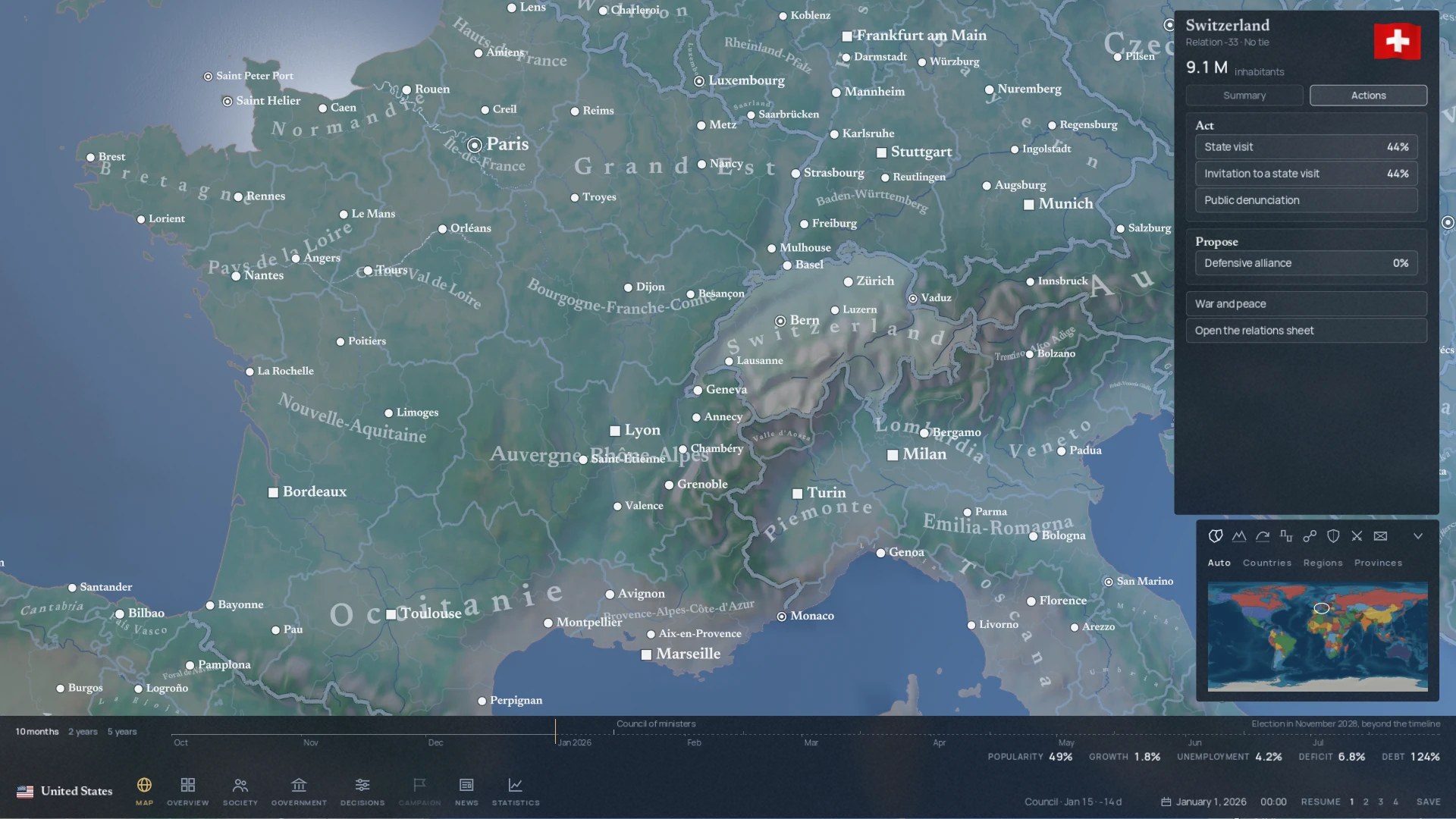The width and height of the screenshot is (1456, 819).
Task: Collapse the minimap panel with the chevron
Action: click(1418, 536)
